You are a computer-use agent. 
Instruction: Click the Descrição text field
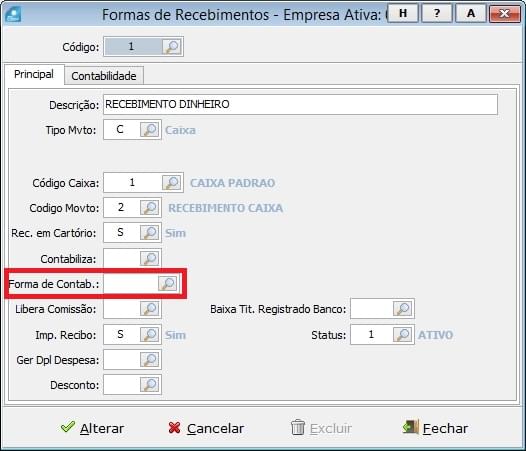(300, 104)
